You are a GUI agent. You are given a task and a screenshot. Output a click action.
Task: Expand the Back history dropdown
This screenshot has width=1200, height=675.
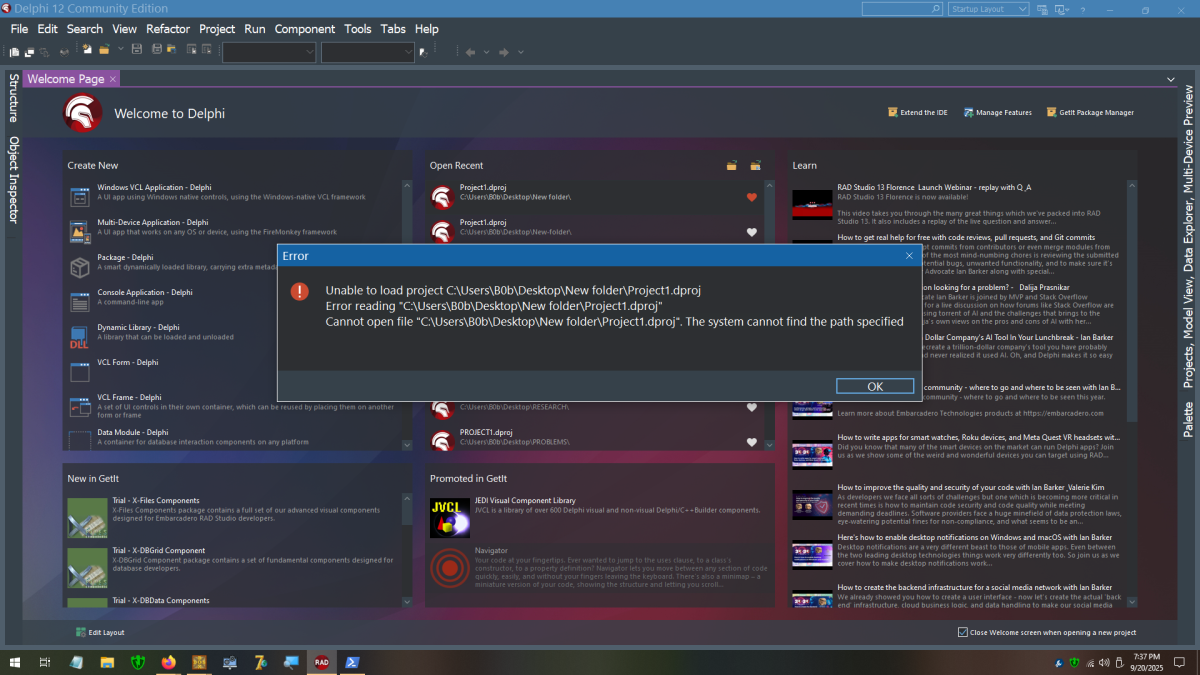pyautogui.click(x=485, y=52)
